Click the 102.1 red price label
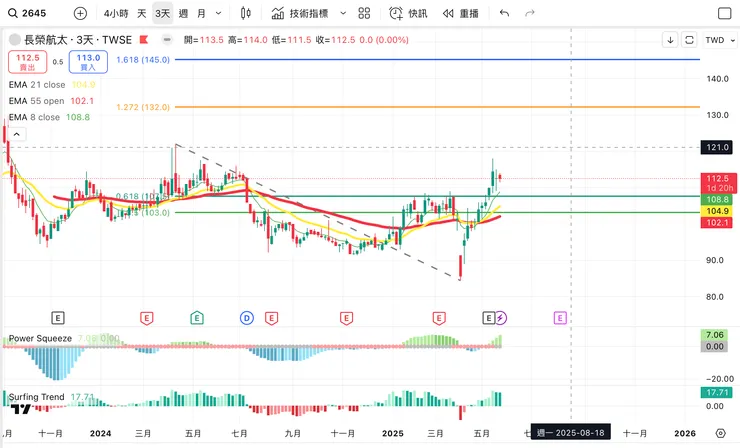Screen dimensions: 740x448 coord(716,222)
